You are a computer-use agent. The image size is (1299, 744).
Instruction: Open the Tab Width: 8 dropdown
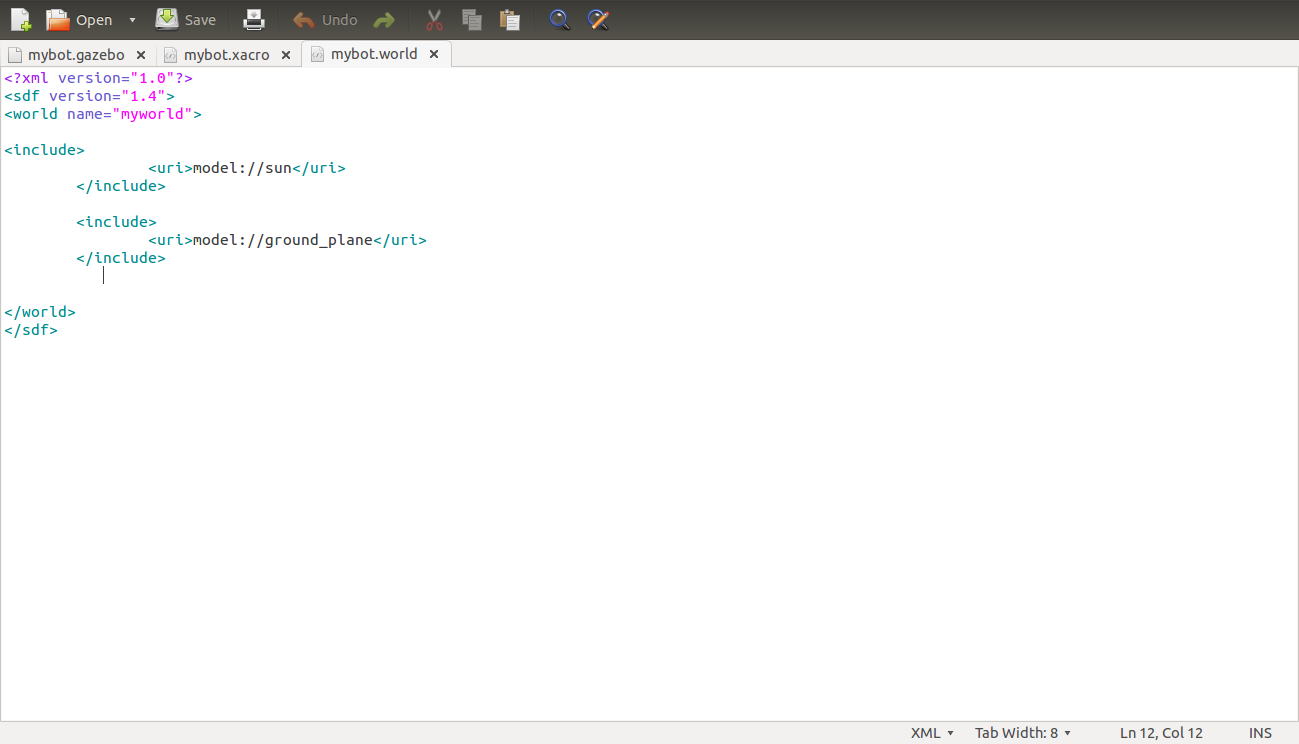point(1023,733)
